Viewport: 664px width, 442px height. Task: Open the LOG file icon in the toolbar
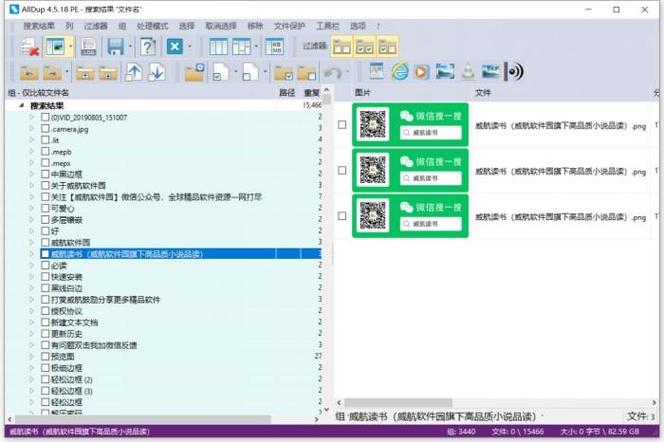pyautogui.click(x=89, y=47)
